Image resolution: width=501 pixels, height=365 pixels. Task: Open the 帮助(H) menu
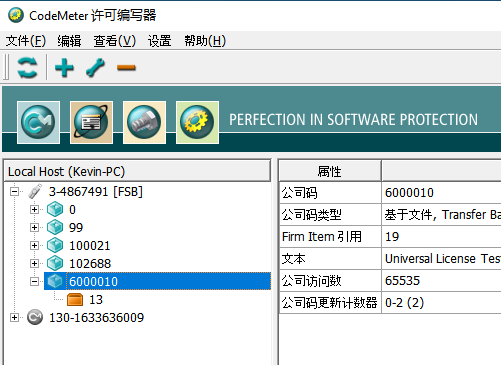pyautogui.click(x=205, y=41)
